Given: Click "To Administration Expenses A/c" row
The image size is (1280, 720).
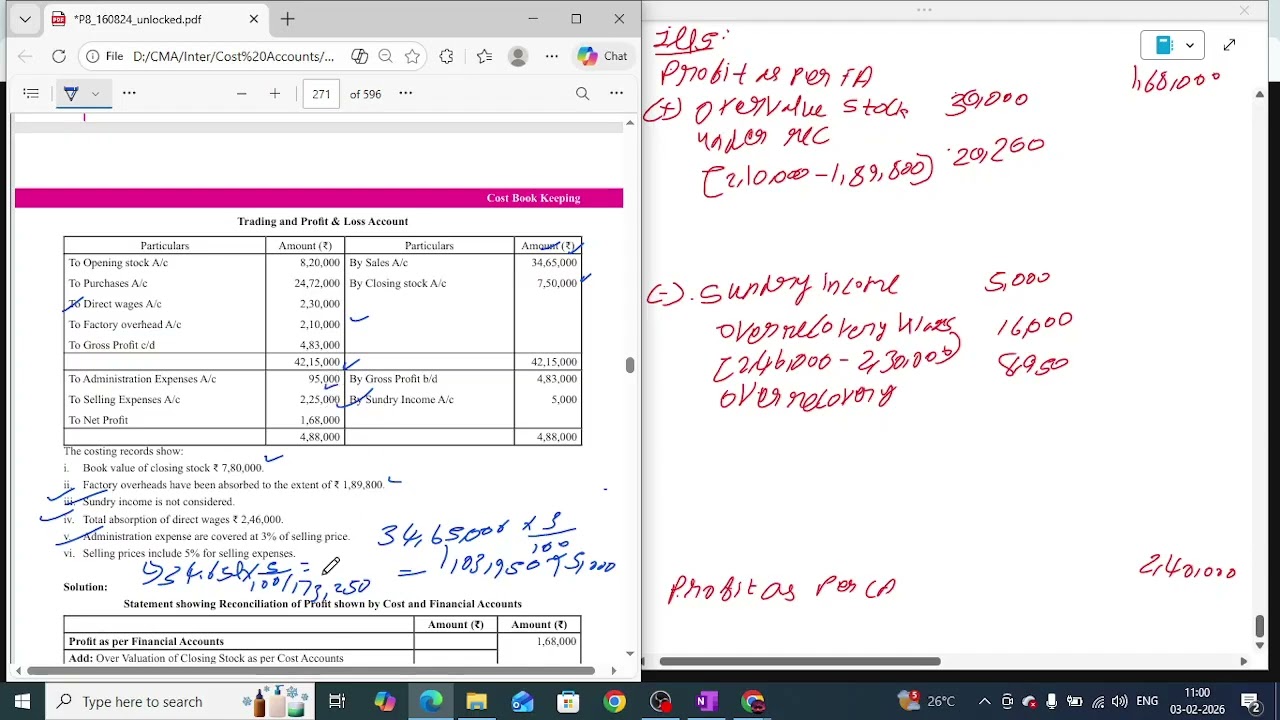Looking at the screenshot, I should pyautogui.click(x=142, y=378).
